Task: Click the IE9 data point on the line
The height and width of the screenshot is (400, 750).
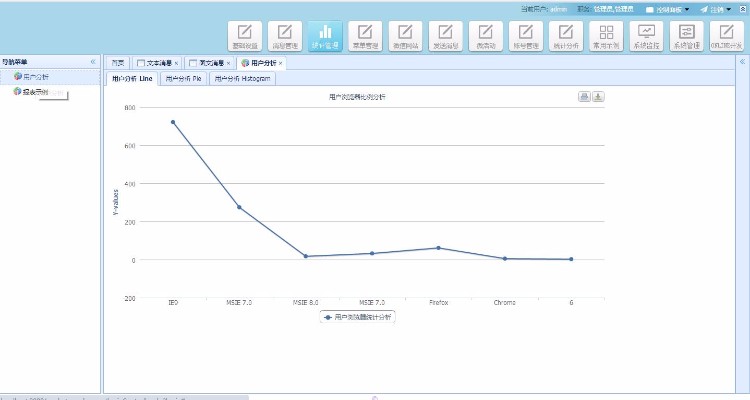Action: 173,122
